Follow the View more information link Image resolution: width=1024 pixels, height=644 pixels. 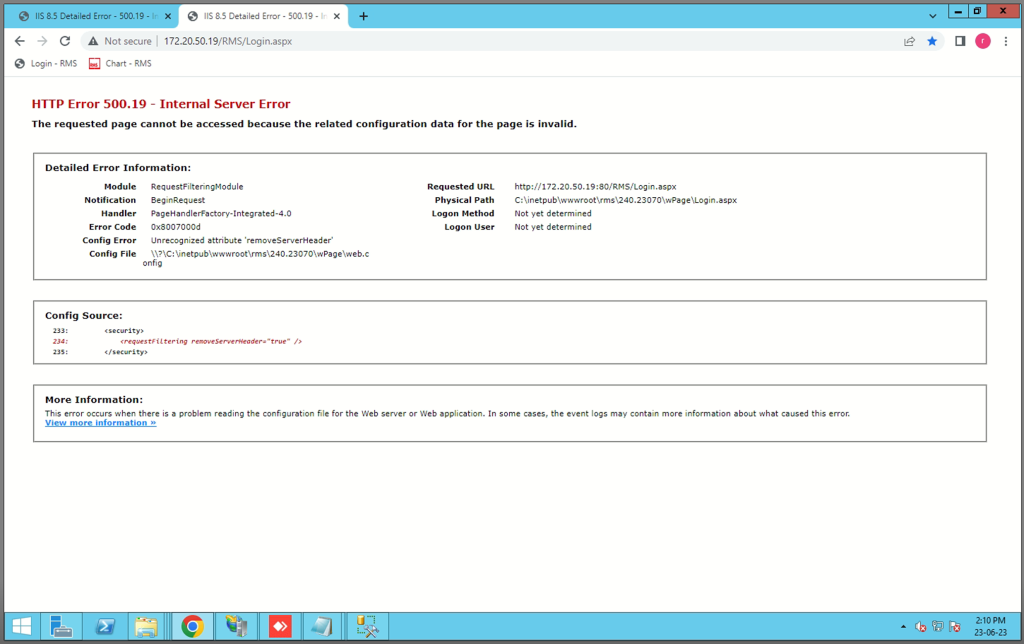101,423
